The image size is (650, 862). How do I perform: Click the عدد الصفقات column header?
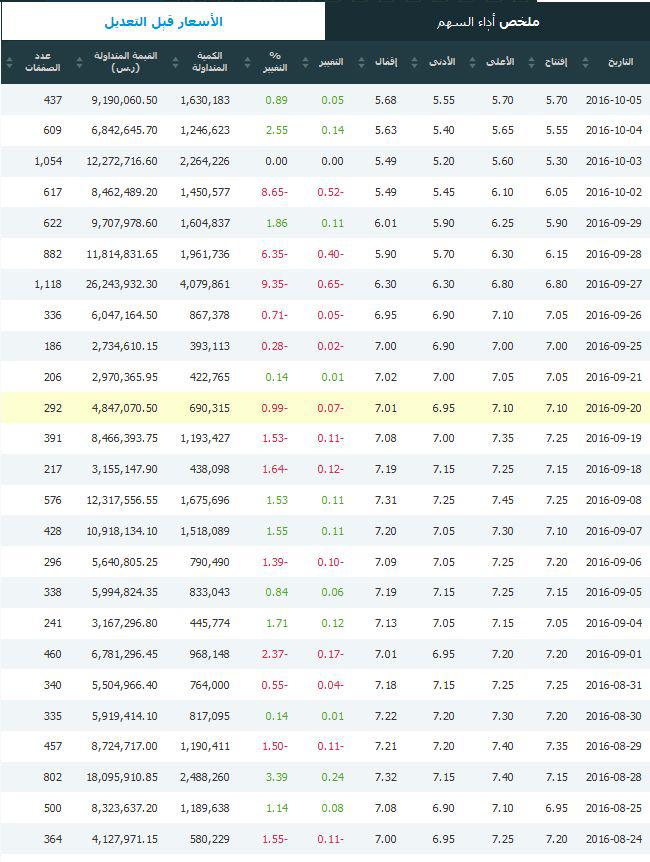(42, 62)
